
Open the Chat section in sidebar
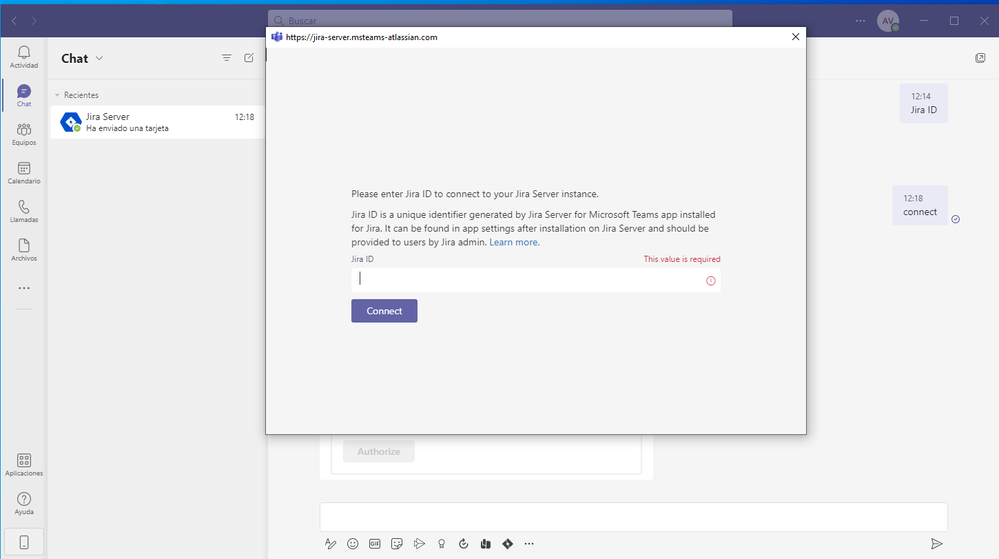click(x=24, y=96)
